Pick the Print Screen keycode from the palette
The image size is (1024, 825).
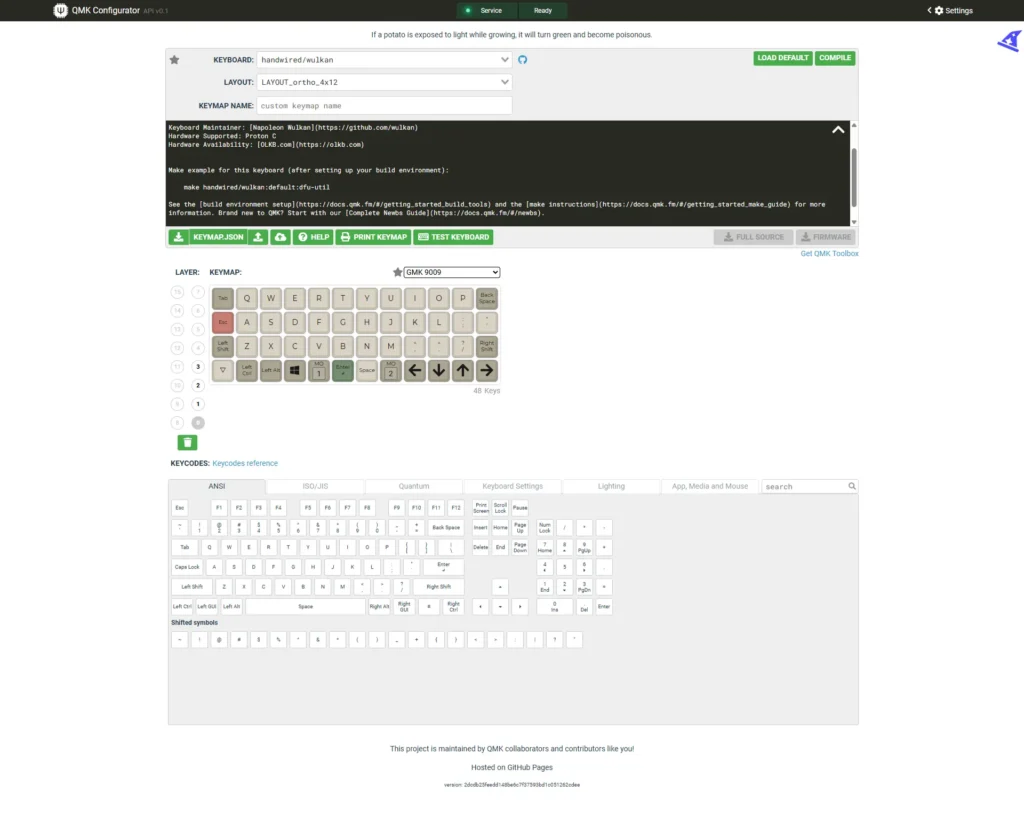481,508
